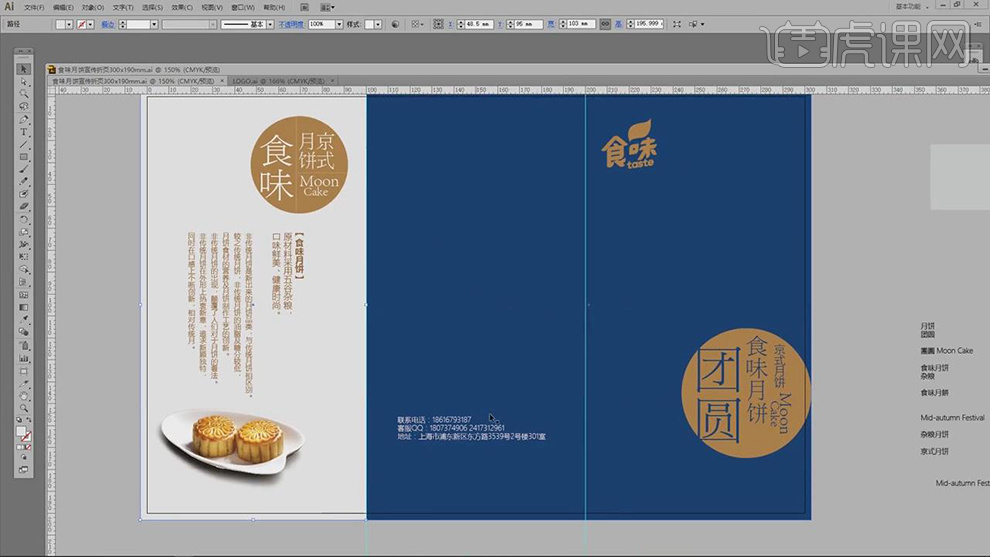Select the Width tool
Image resolution: width=990 pixels, height=557 pixels.
(x=23, y=245)
